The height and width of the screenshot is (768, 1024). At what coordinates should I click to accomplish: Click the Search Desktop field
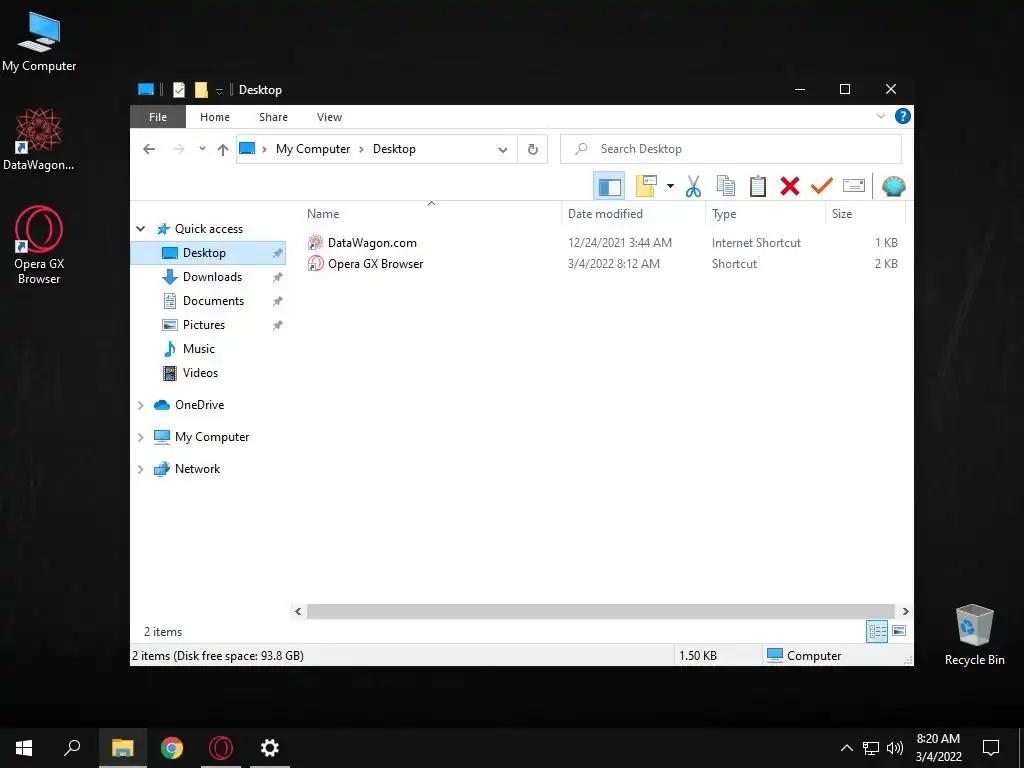point(731,149)
